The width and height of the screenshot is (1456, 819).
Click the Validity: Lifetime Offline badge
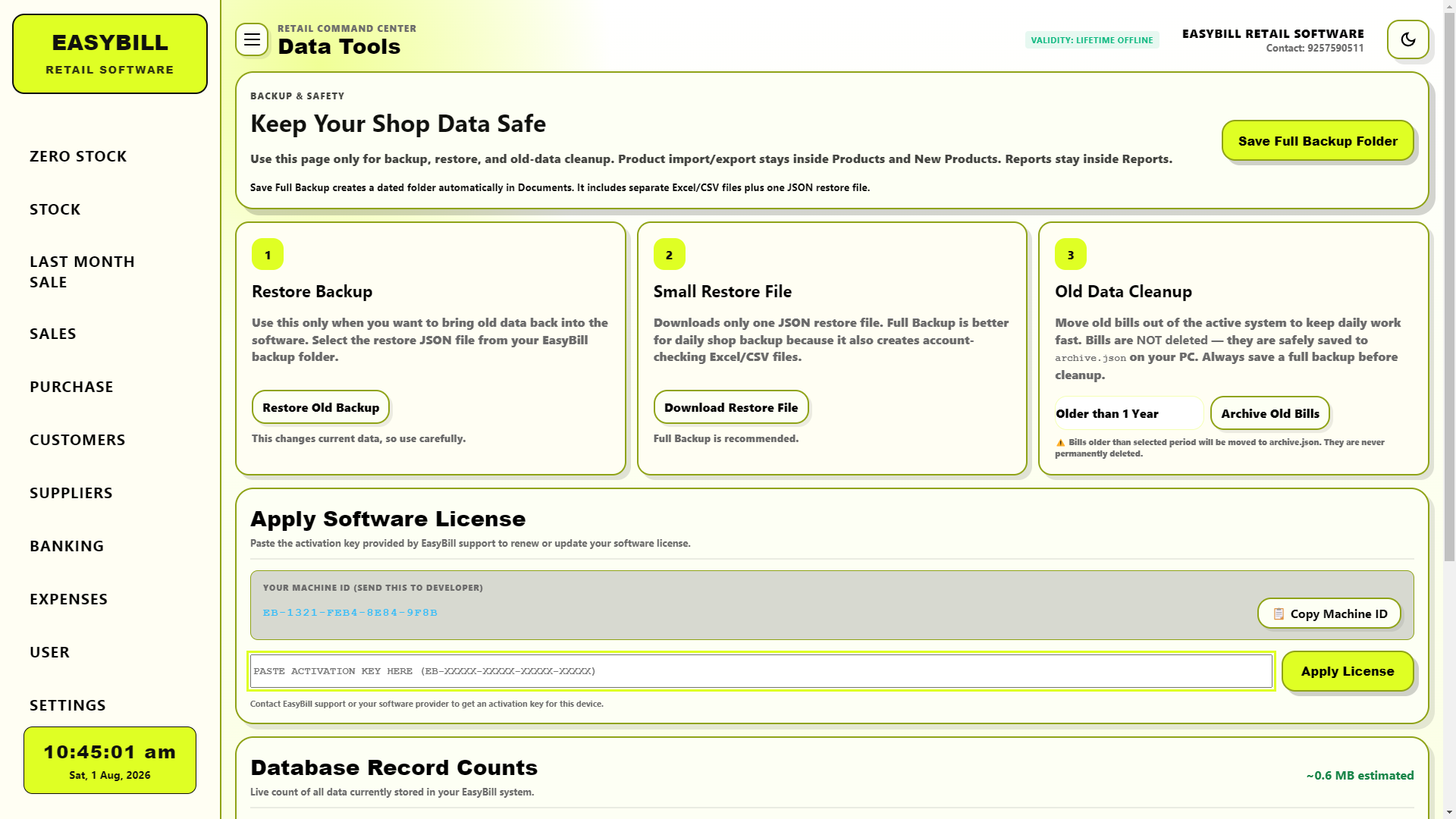pos(1091,40)
